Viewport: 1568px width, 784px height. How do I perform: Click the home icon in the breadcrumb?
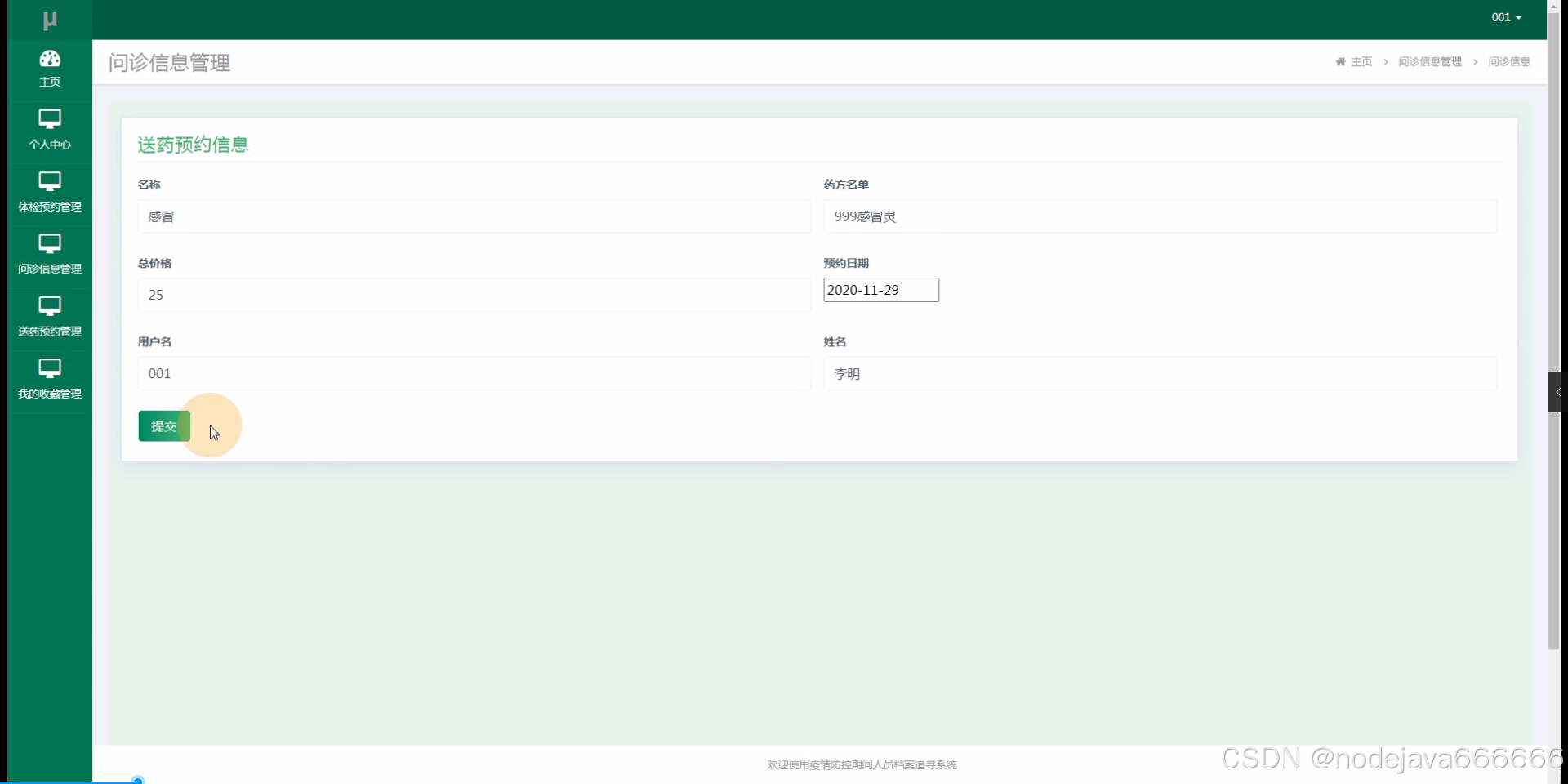(1340, 62)
